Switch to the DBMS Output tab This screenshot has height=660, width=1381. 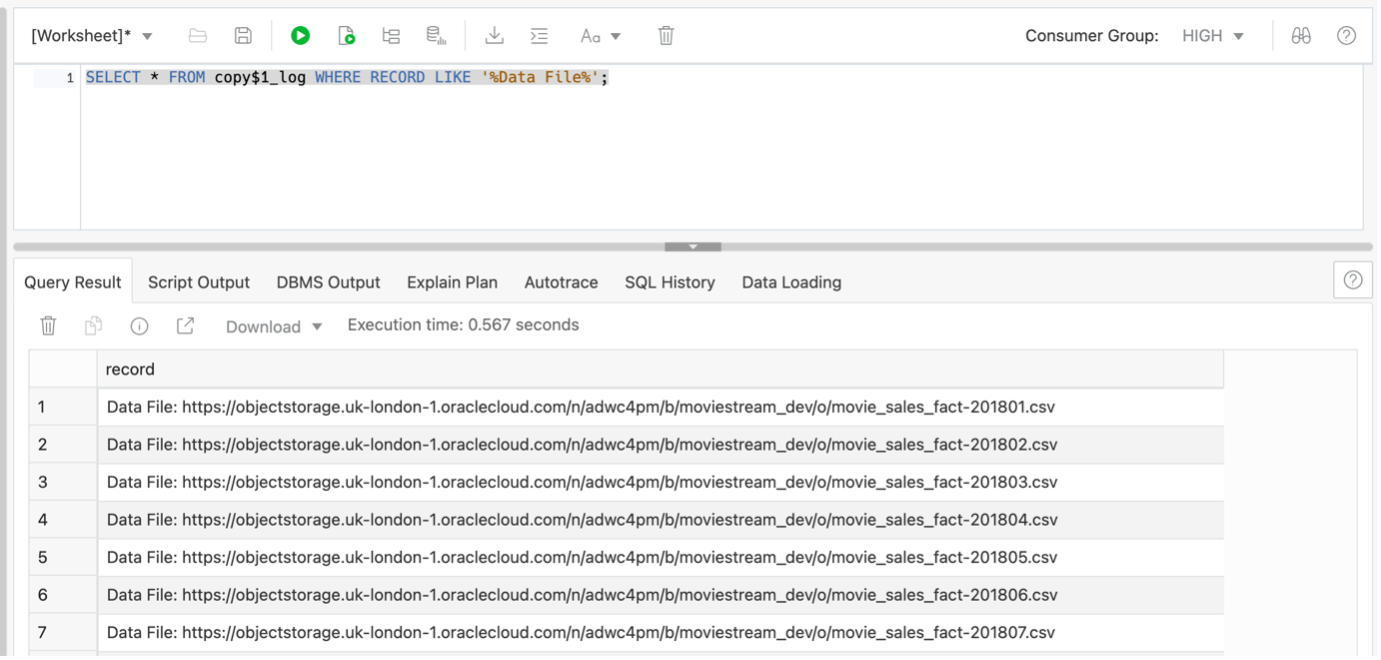coord(328,282)
